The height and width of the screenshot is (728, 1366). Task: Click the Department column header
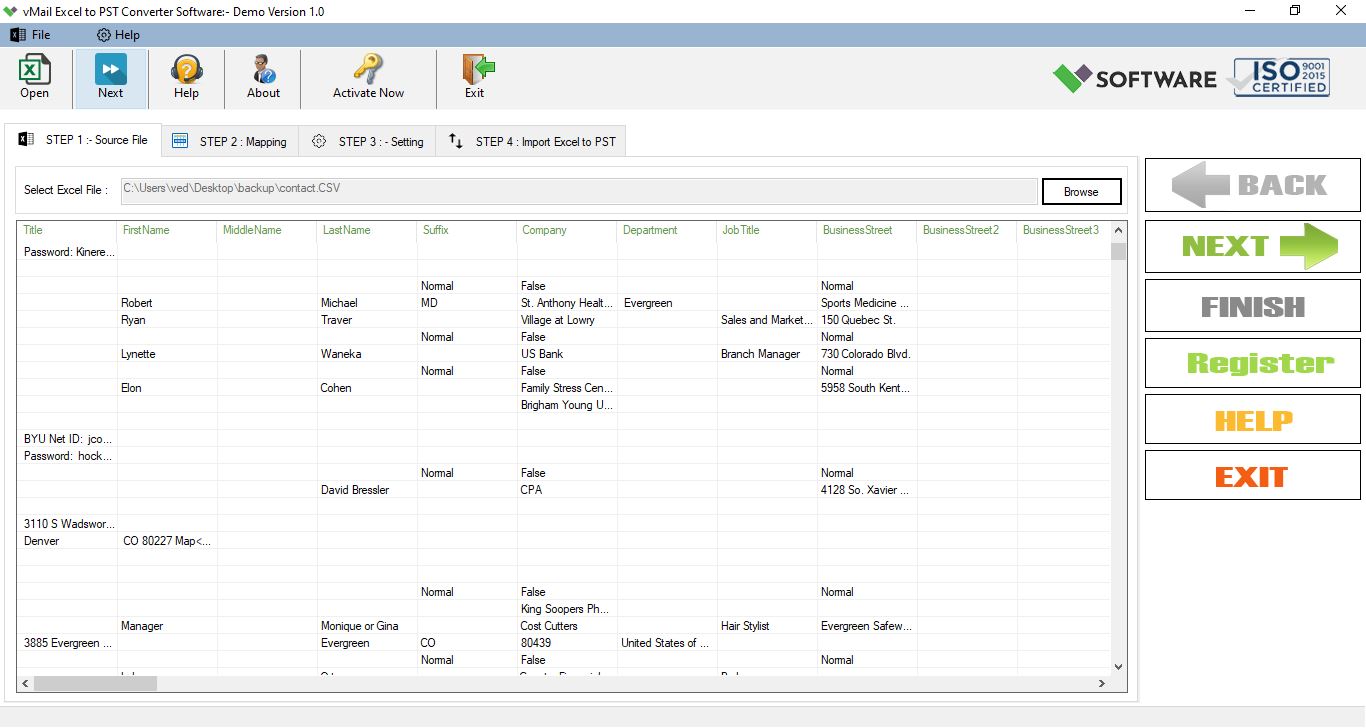667,230
